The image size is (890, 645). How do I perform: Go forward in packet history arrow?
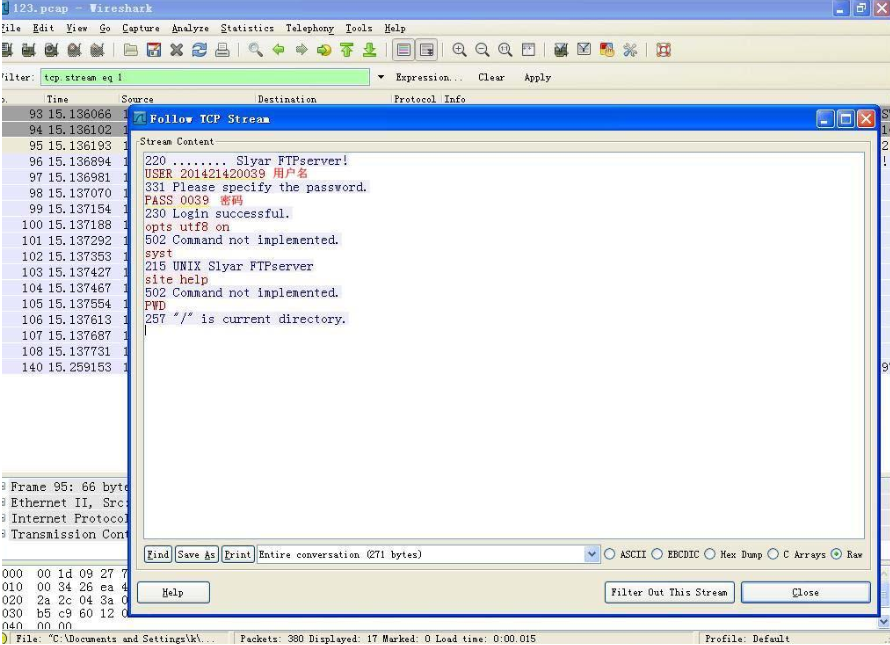click(301, 50)
